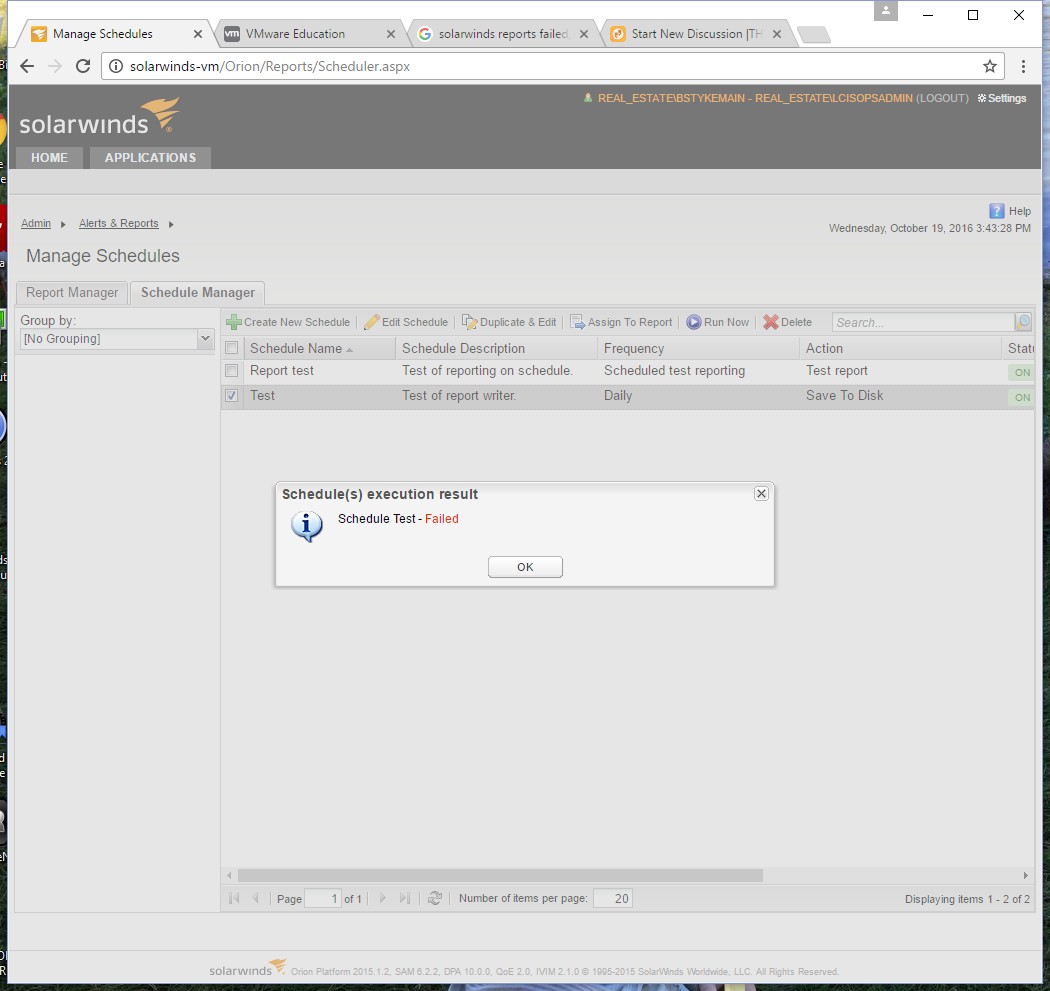The width and height of the screenshot is (1050, 991).
Task: Refresh the schedule grid with the pager icon
Action: tap(435, 898)
